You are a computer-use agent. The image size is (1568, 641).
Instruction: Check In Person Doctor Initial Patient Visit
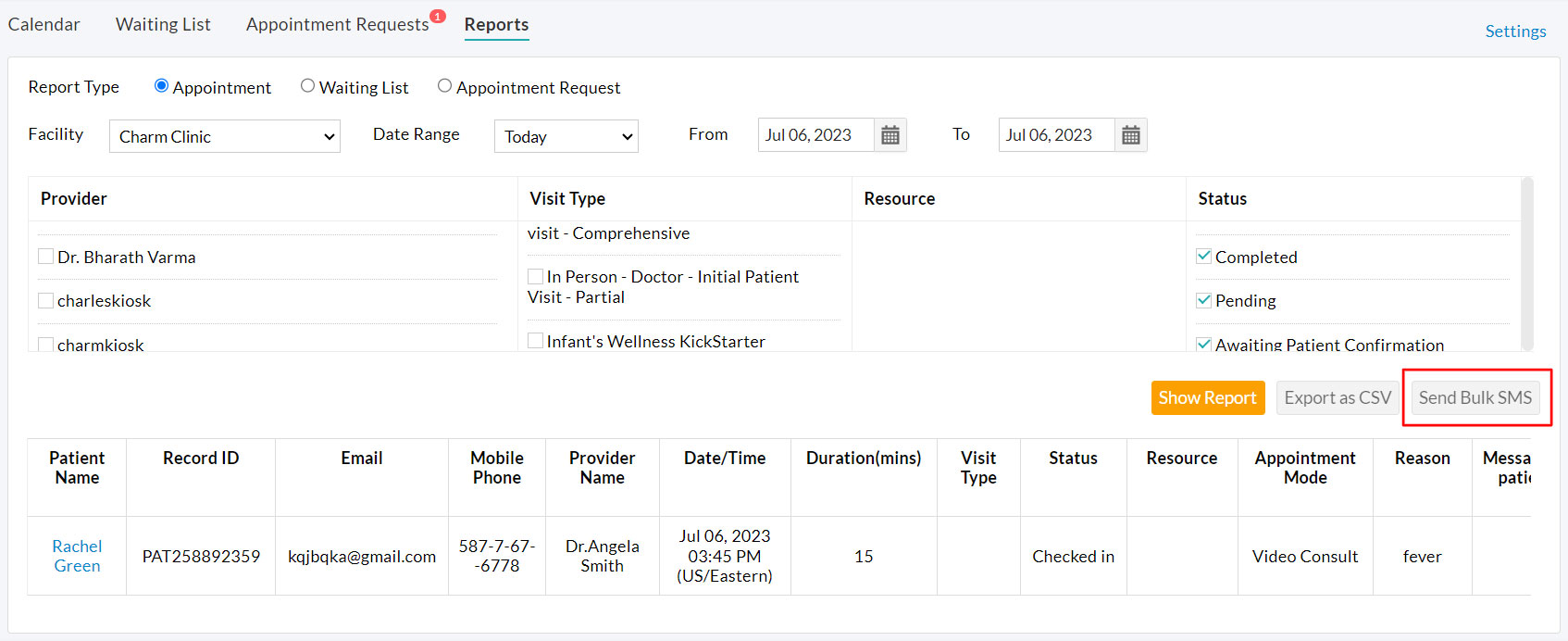click(x=535, y=276)
